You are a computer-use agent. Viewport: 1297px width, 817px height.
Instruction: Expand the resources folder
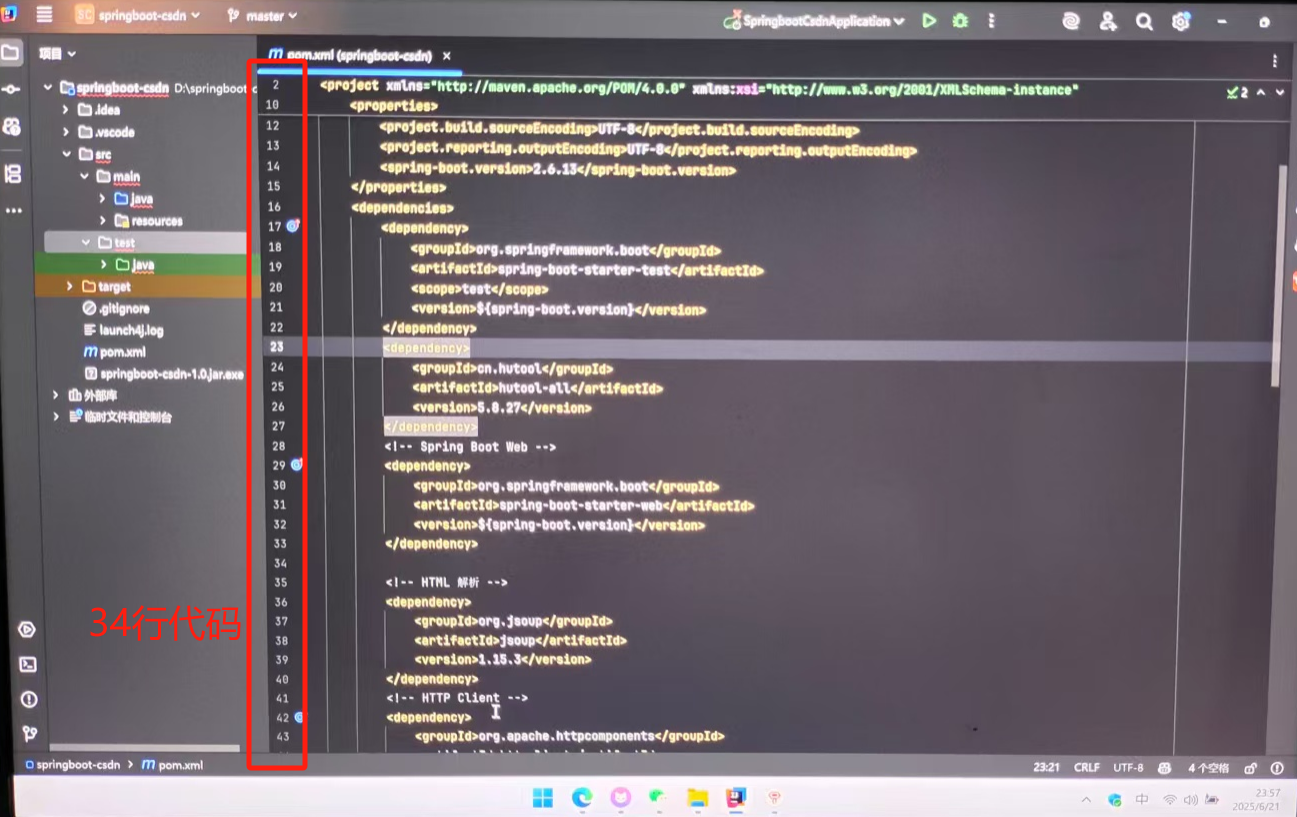(x=102, y=220)
